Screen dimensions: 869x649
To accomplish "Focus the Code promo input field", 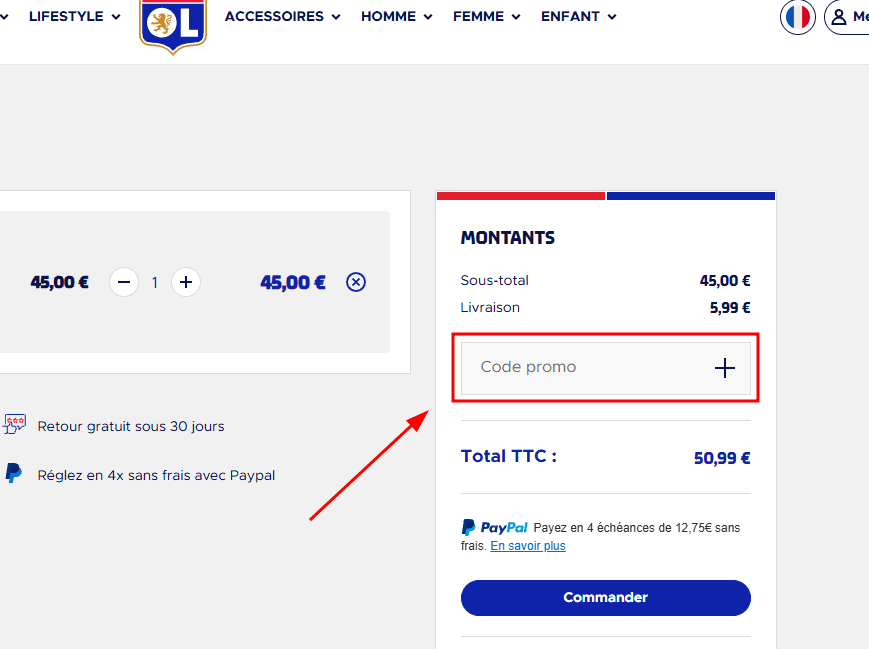I will [580, 368].
